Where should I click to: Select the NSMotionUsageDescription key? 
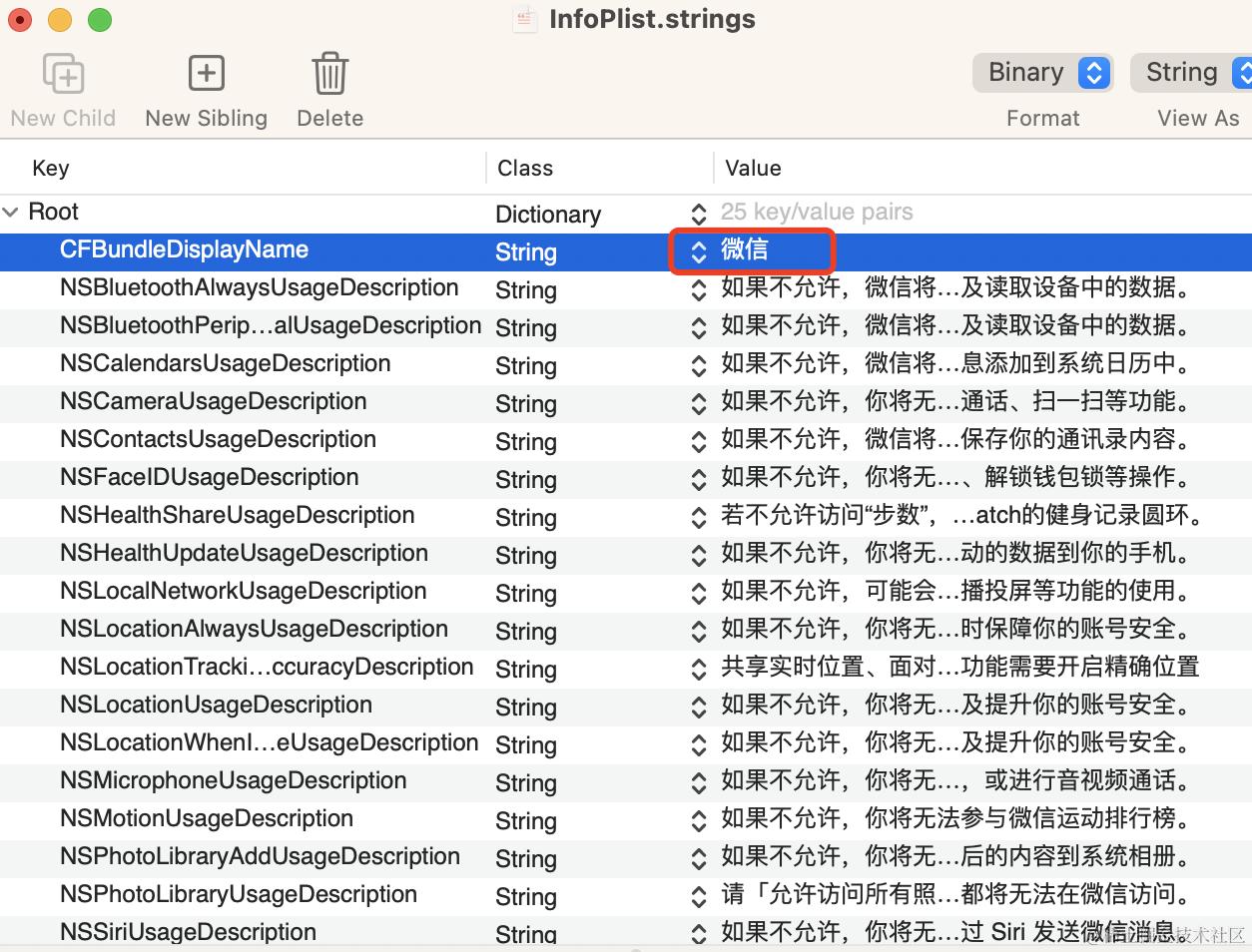click(x=207, y=818)
